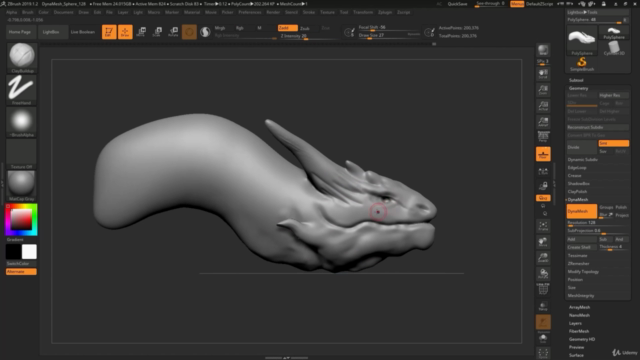The height and width of the screenshot is (360, 640).
Task: Toggle the Rgb button
Action: click(x=240, y=28)
